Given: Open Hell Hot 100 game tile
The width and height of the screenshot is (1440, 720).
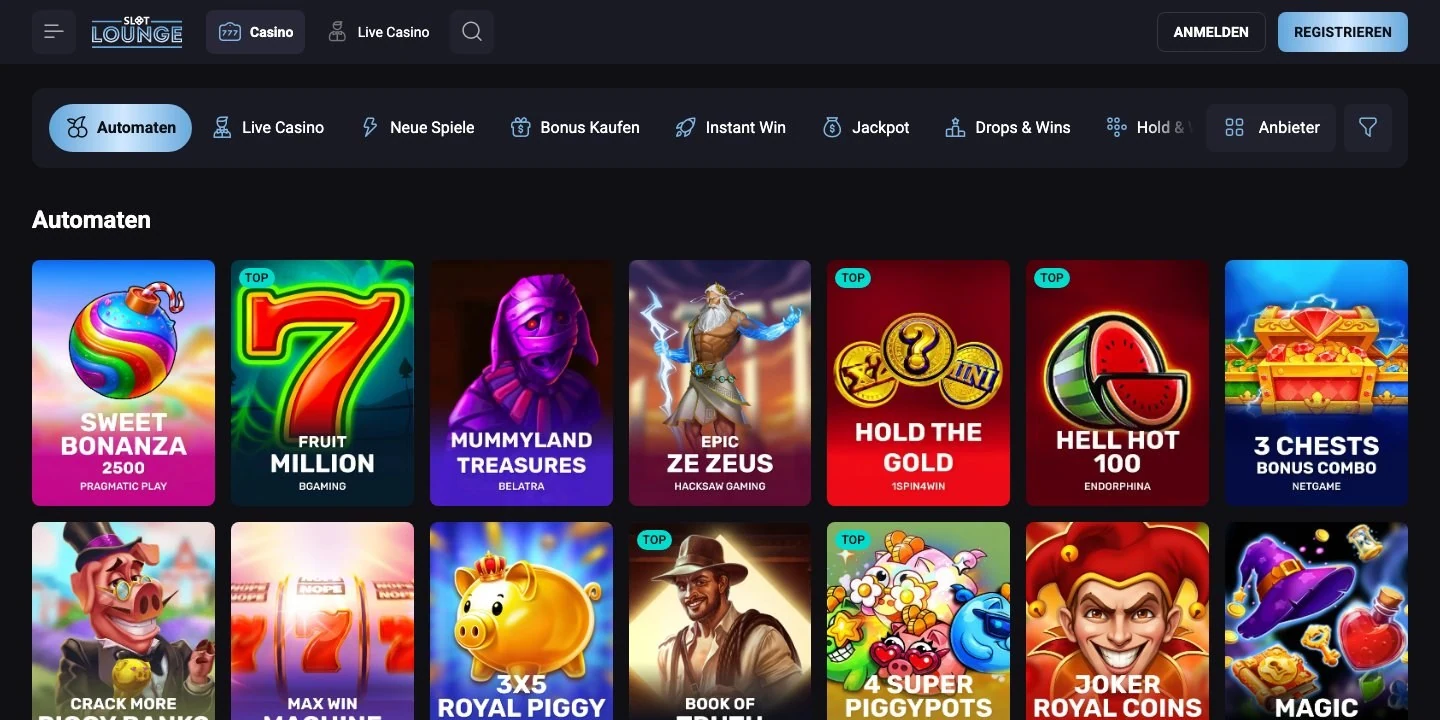Looking at the screenshot, I should tap(1117, 383).
